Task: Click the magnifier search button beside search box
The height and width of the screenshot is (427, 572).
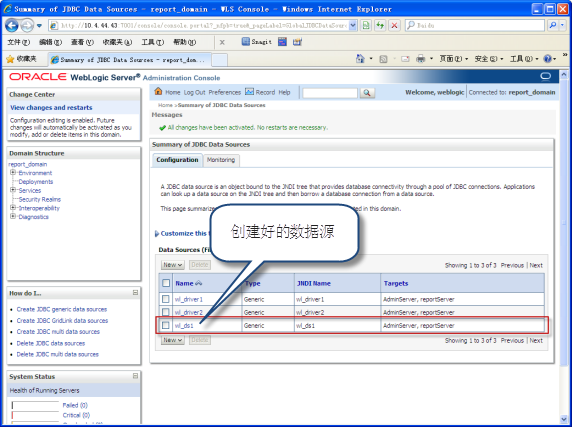Action: pyautogui.click(x=367, y=93)
